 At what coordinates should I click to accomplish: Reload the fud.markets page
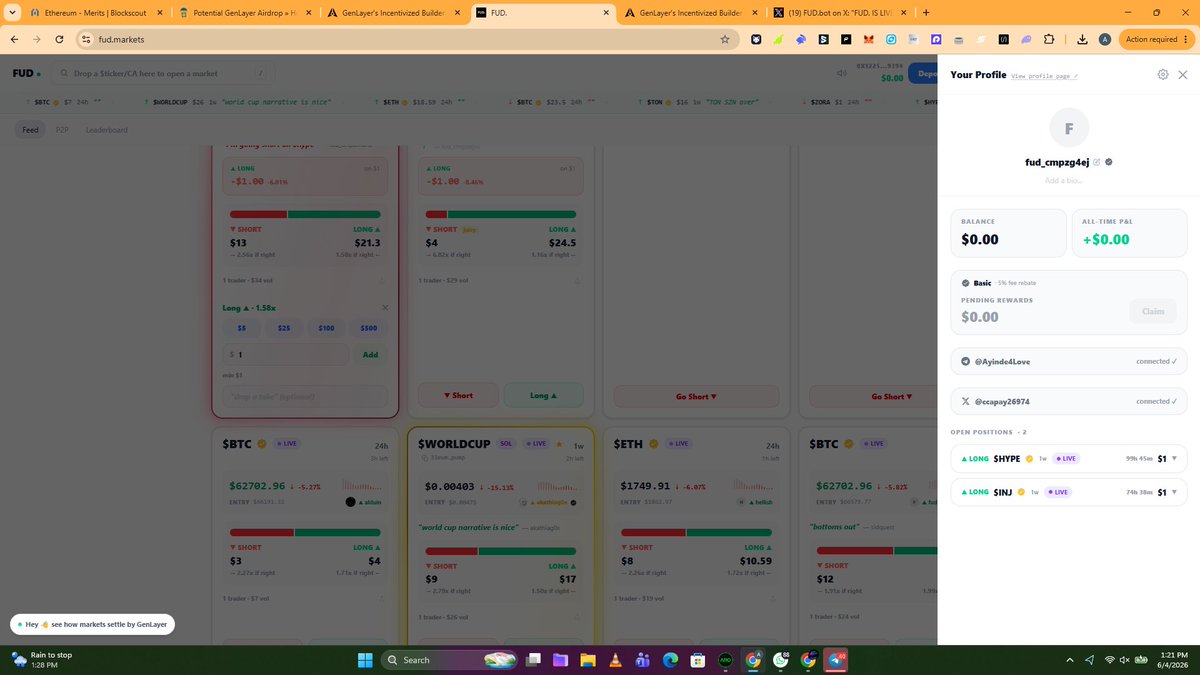[x=60, y=39]
